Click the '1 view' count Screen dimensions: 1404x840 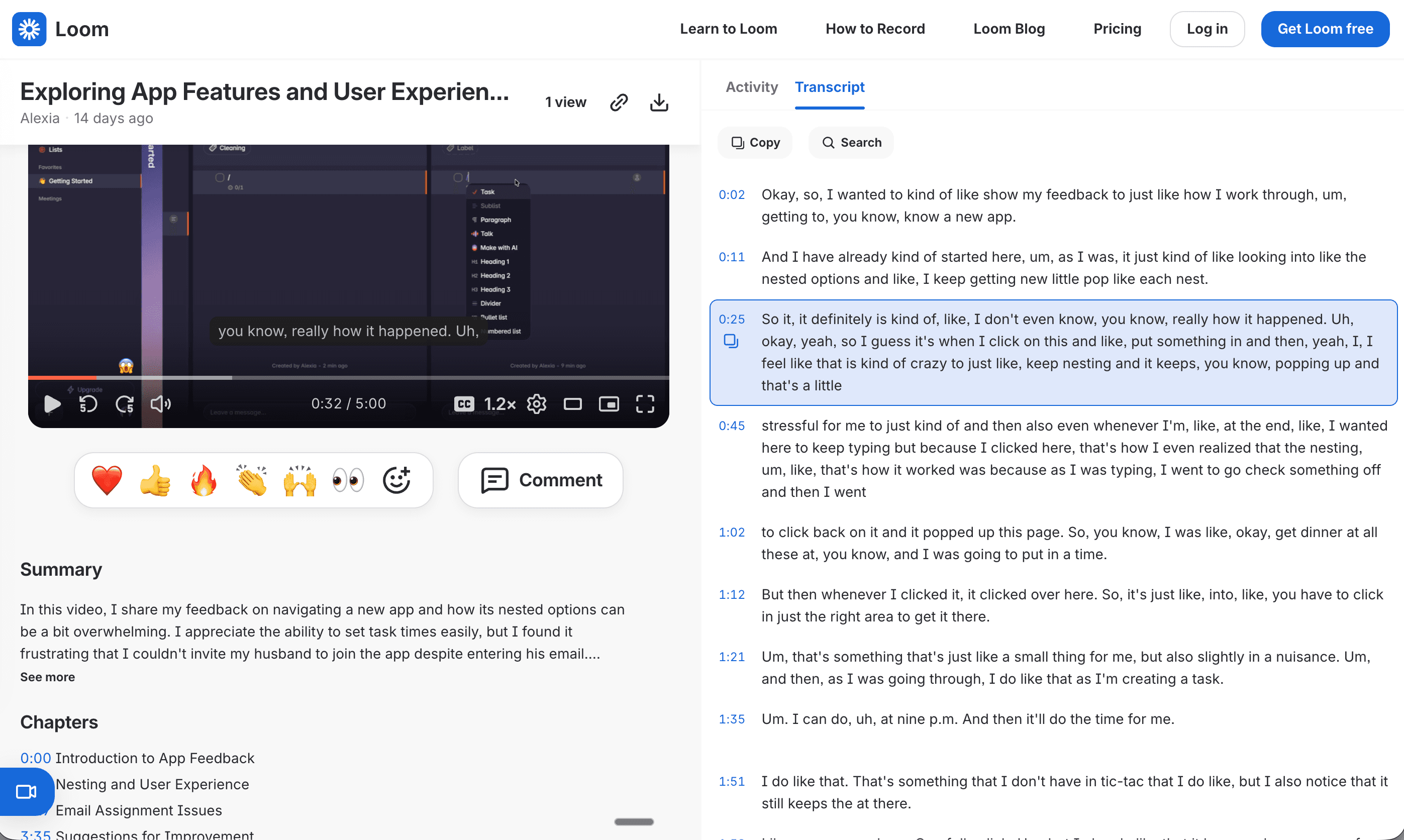click(565, 102)
